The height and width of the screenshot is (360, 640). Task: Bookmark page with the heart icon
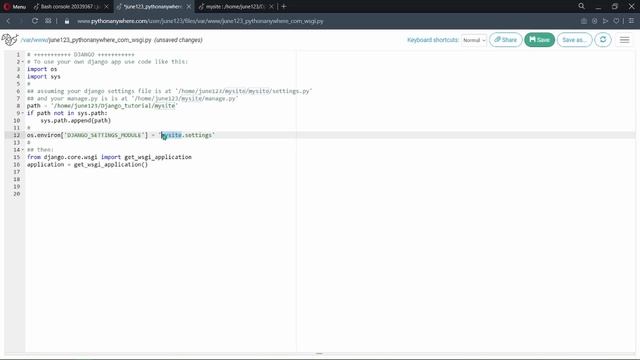coord(616,21)
